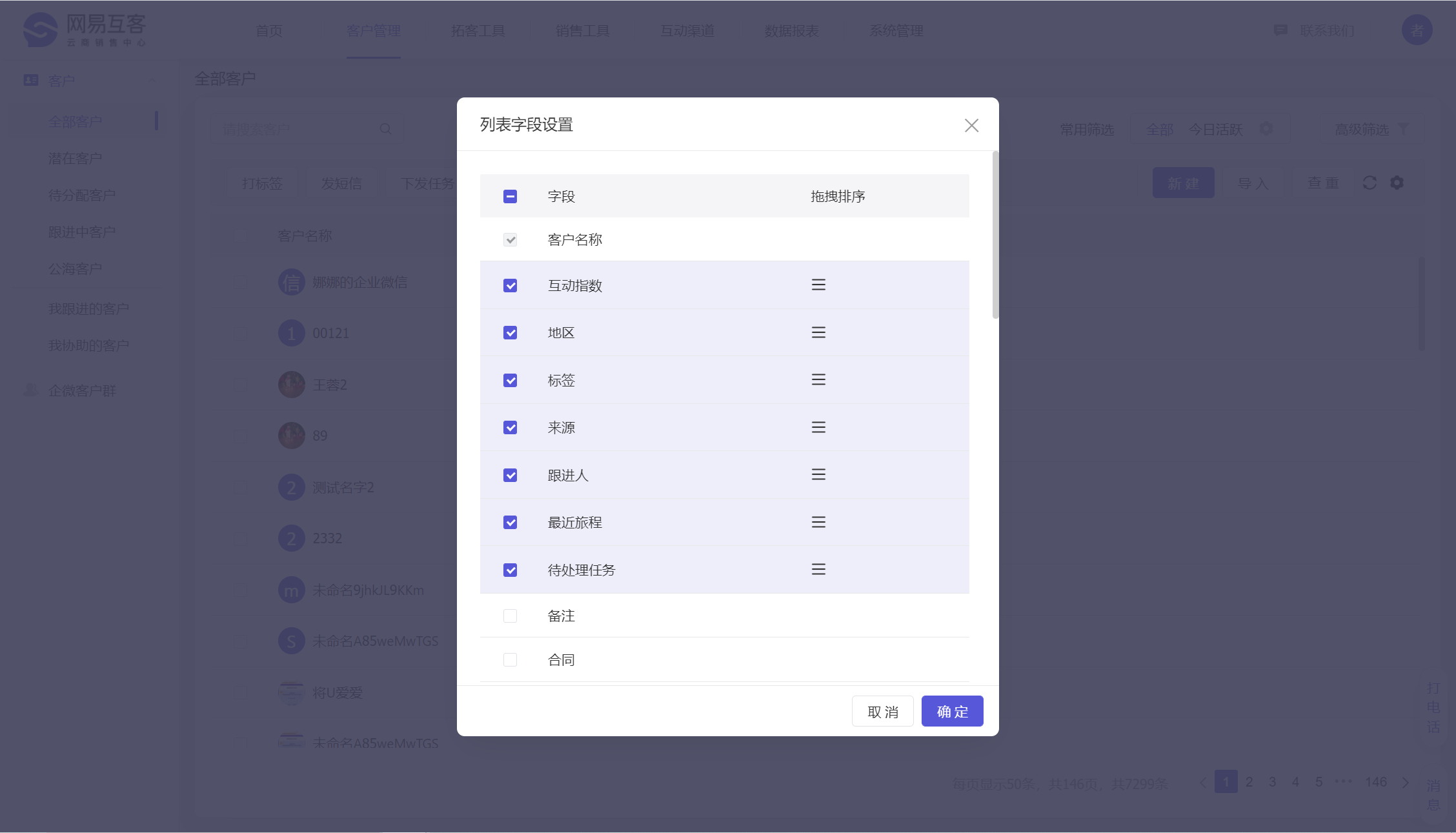Collapse the 客户 sidebar section
This screenshot has height=833, width=1456.
click(x=152, y=80)
